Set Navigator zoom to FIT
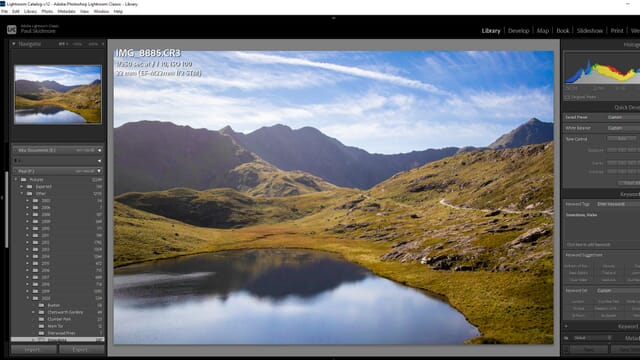The height and width of the screenshot is (360, 640). click(x=62, y=44)
